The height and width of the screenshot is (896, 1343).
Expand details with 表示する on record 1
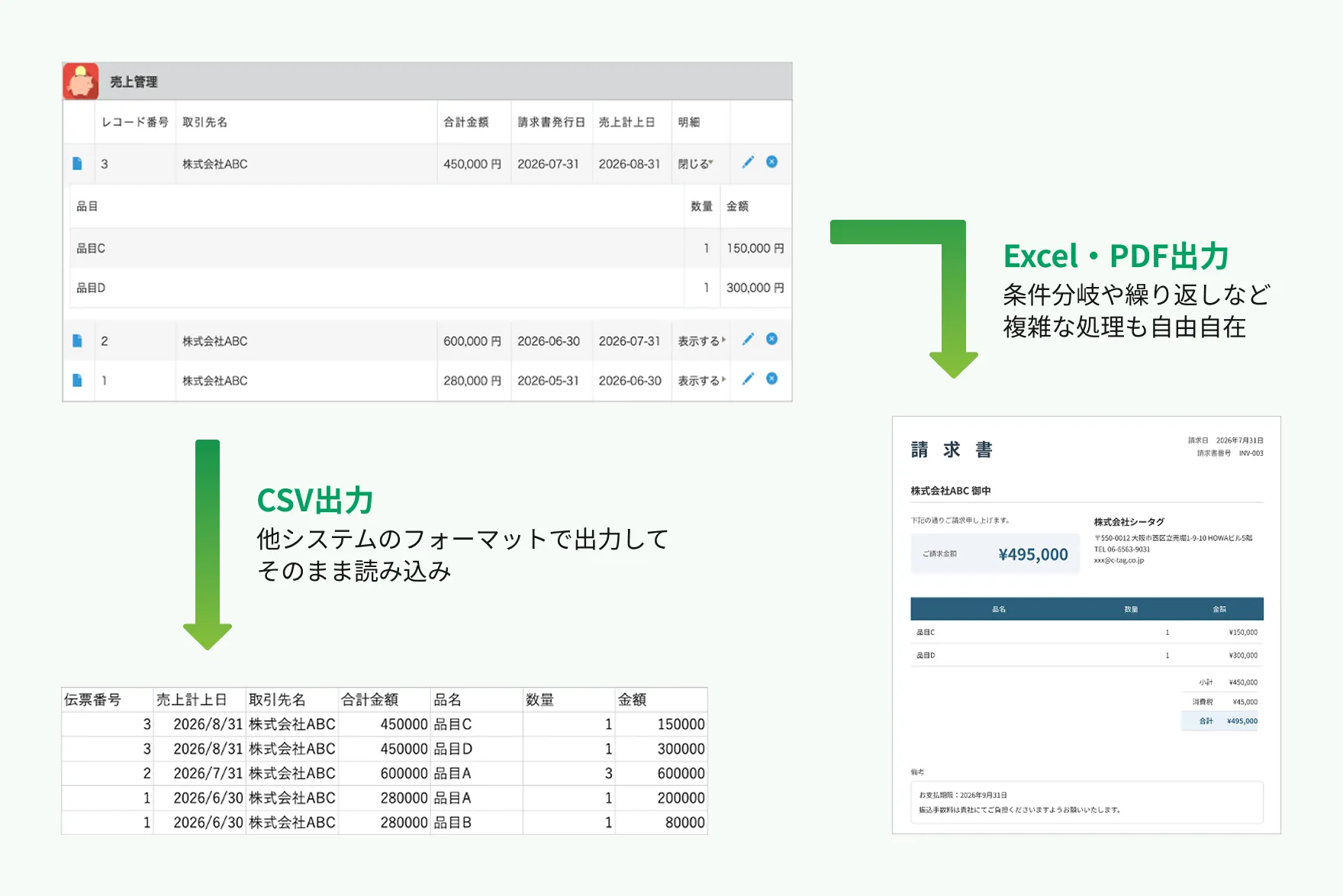tap(702, 381)
